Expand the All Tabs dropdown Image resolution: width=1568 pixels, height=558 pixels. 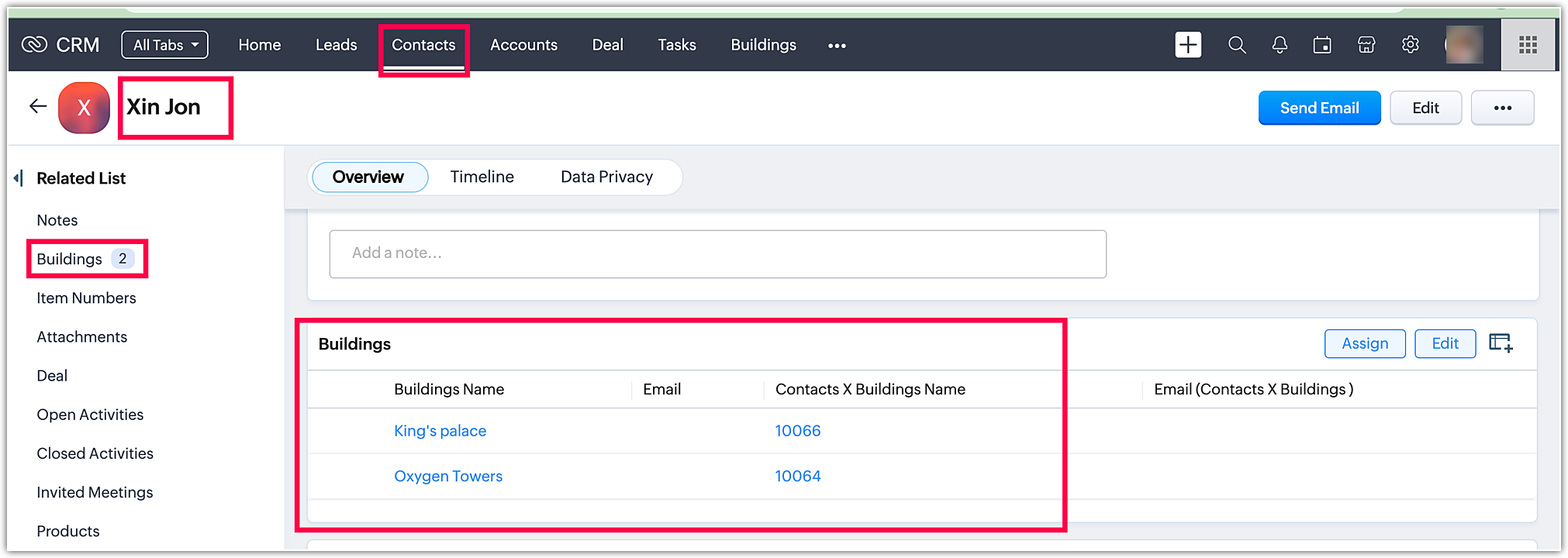pos(165,45)
